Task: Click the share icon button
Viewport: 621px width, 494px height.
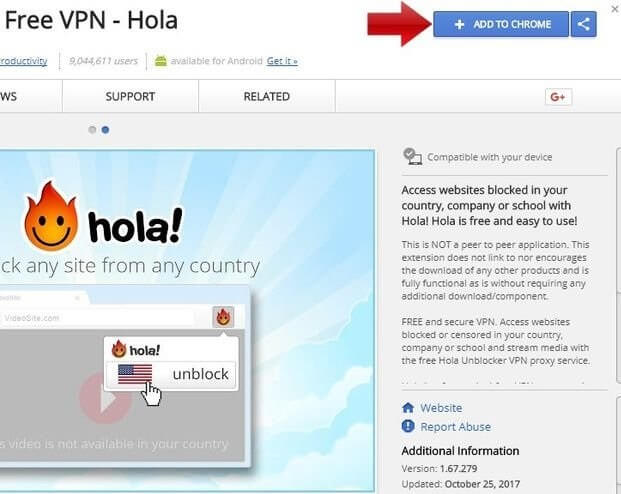Action: (583, 24)
